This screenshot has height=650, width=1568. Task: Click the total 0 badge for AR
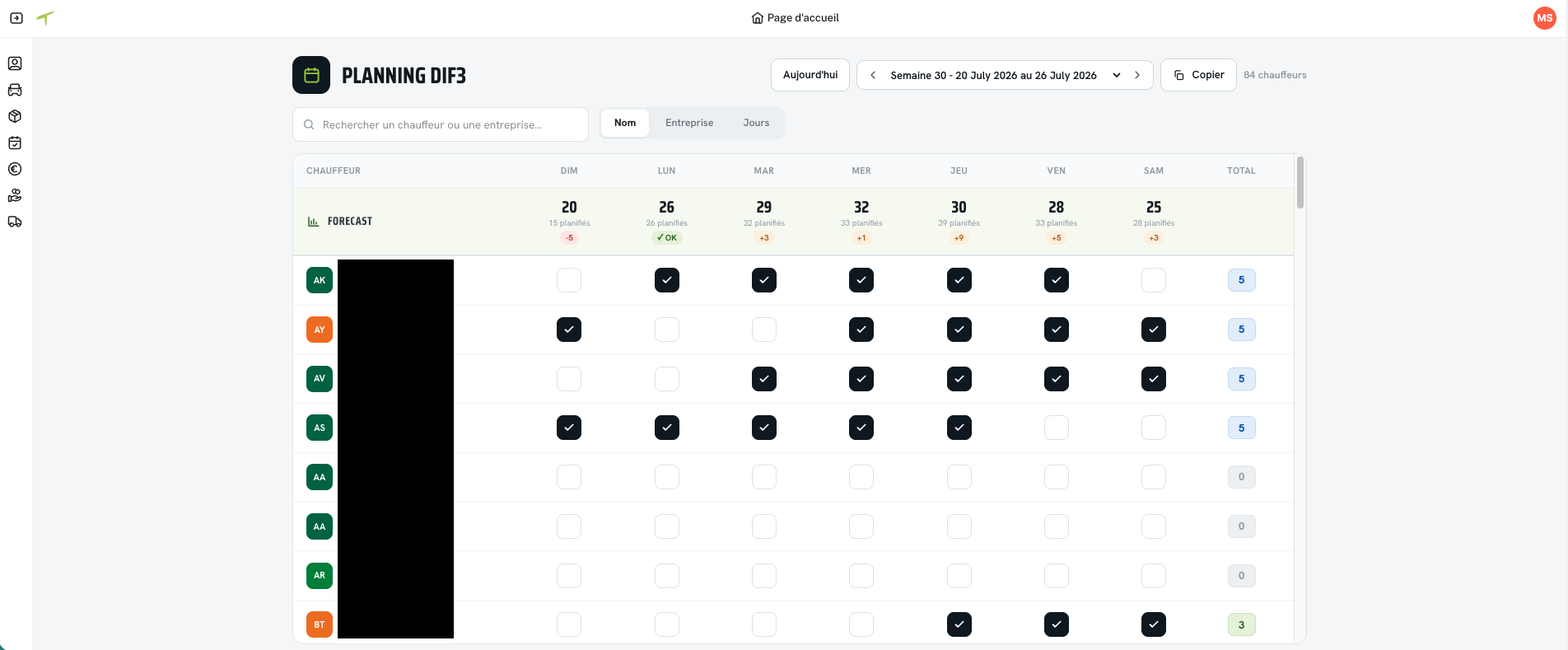point(1242,575)
